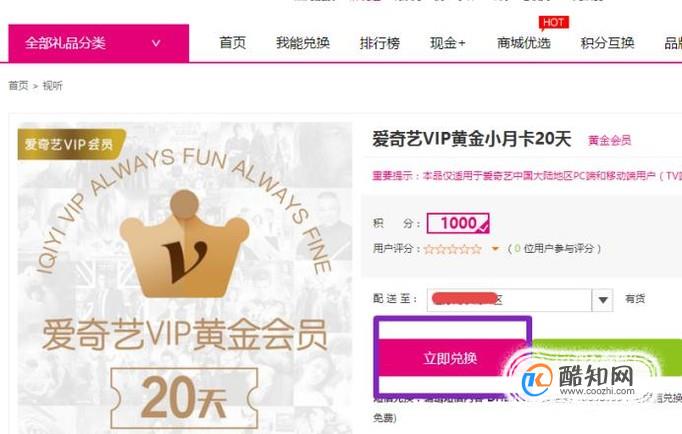Open the 配送至 region dropdown arrow

point(602,300)
